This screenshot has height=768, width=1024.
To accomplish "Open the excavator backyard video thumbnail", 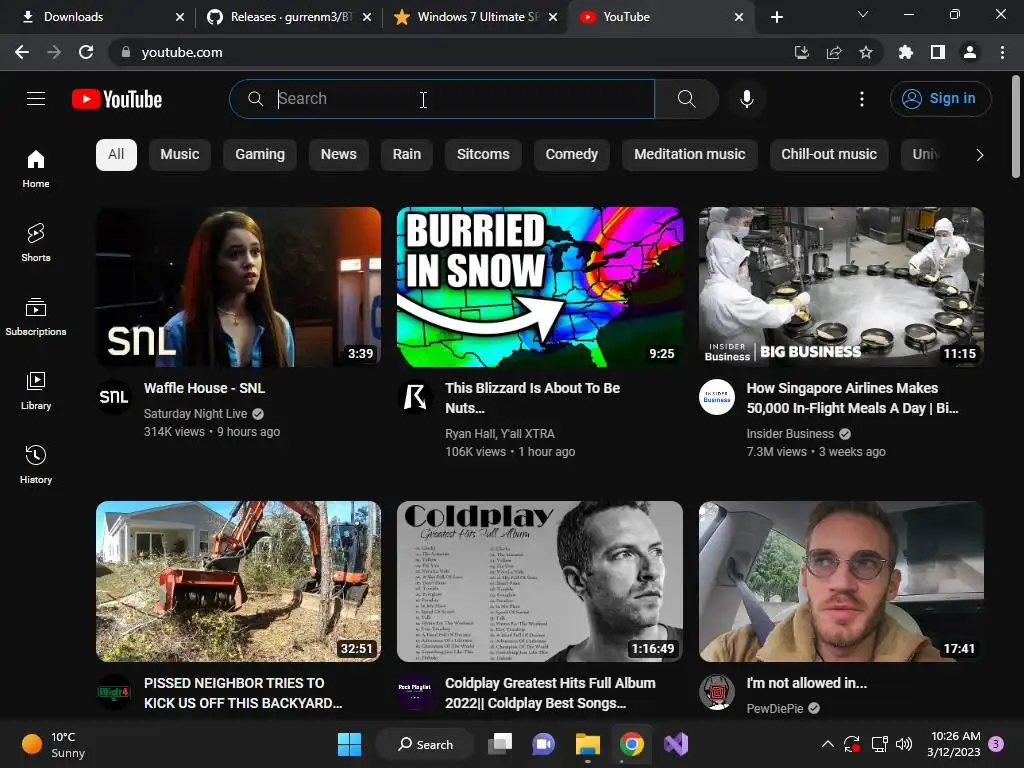I will point(238,581).
